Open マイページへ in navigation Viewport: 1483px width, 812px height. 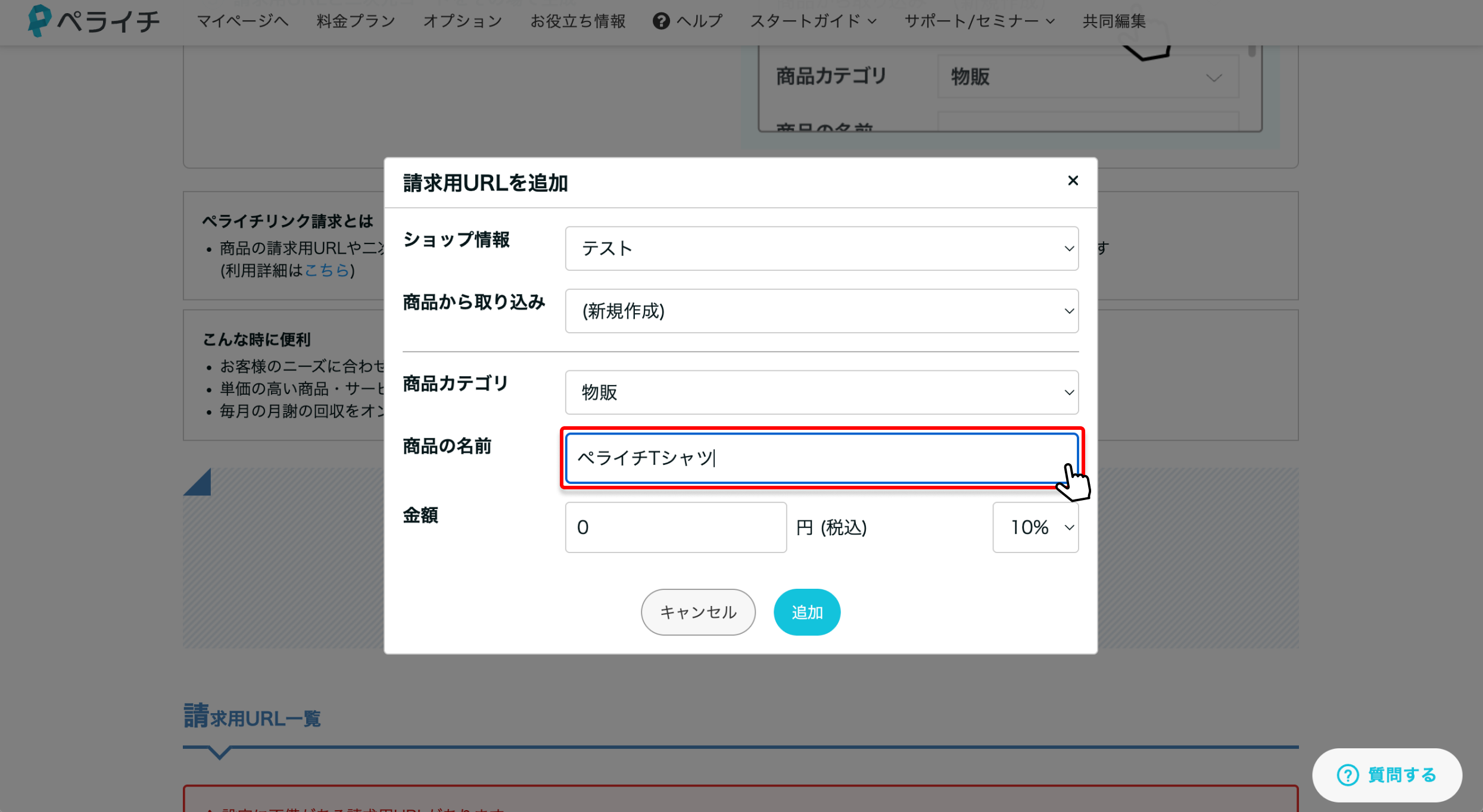pyautogui.click(x=242, y=21)
